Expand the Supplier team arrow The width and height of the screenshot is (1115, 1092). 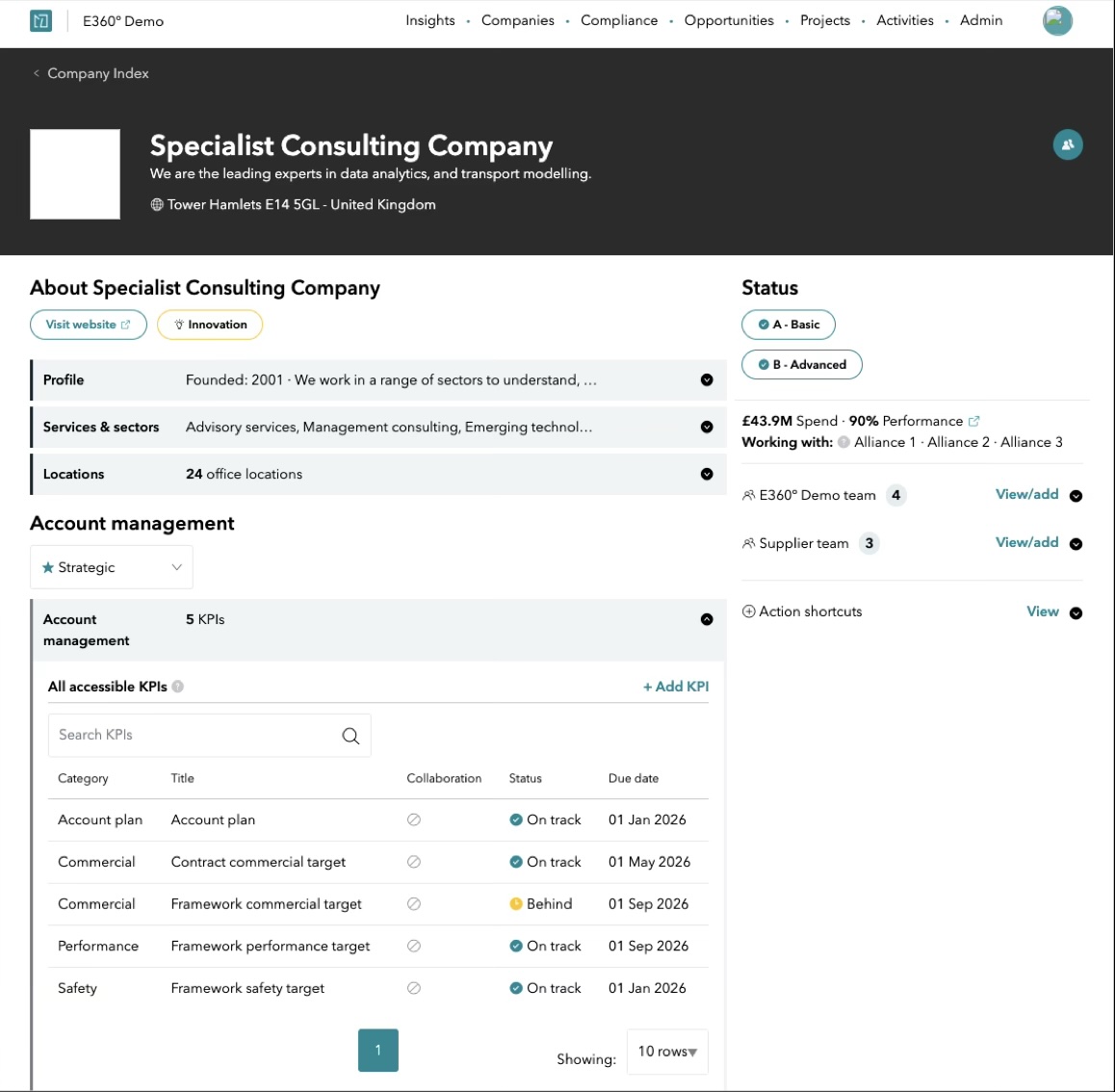1076,544
